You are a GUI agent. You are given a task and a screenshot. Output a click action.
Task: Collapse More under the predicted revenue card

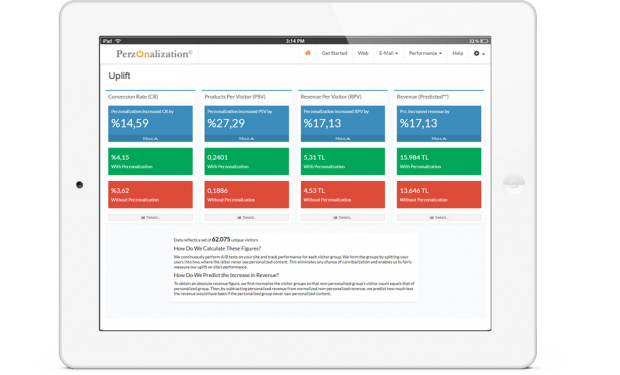[x=439, y=139]
